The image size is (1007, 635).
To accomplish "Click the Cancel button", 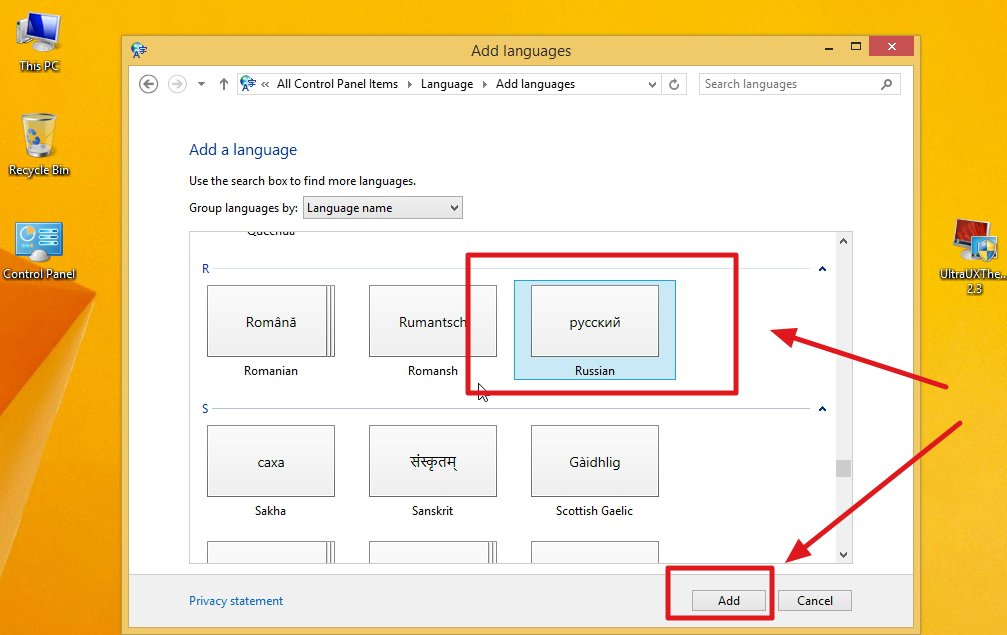I will [x=815, y=600].
